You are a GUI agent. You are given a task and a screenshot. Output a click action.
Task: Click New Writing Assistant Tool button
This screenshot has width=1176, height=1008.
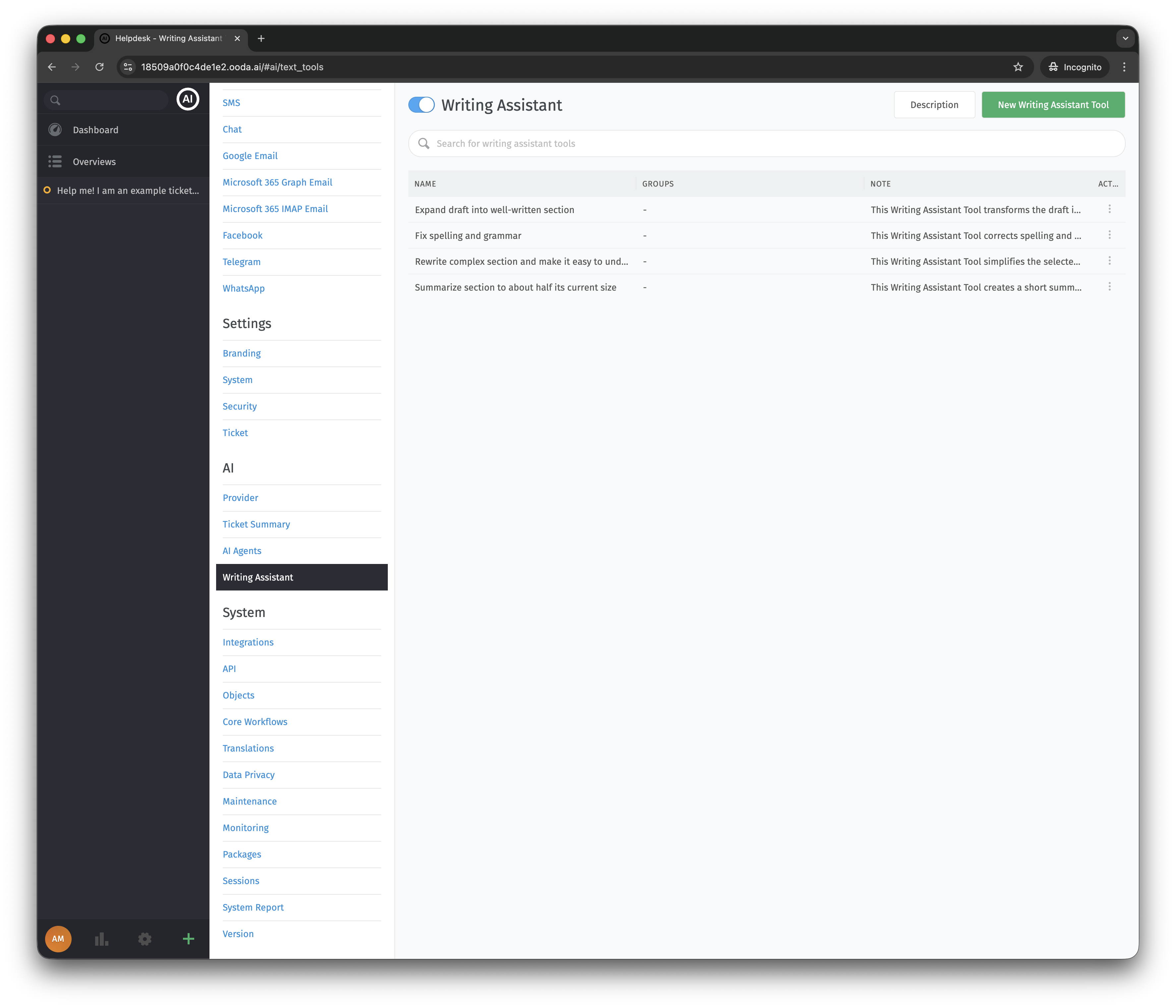(1053, 105)
